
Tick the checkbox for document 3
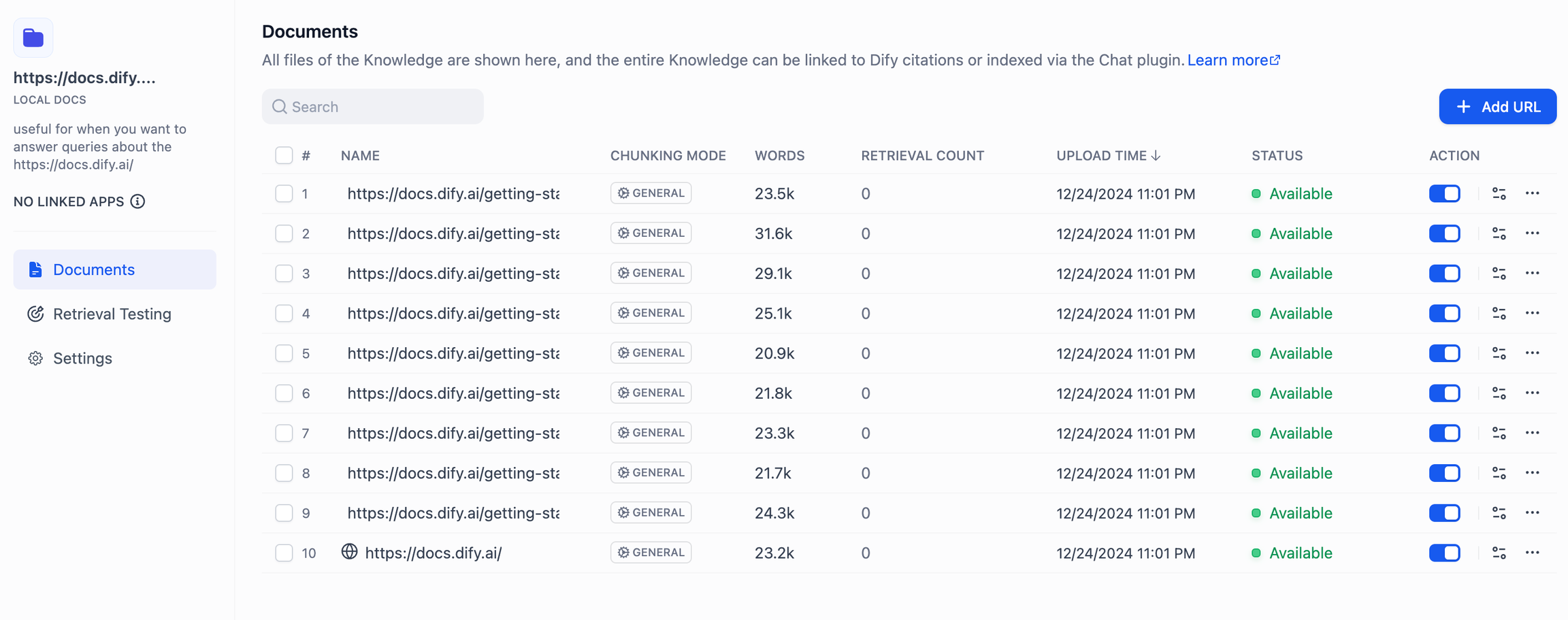coord(284,274)
